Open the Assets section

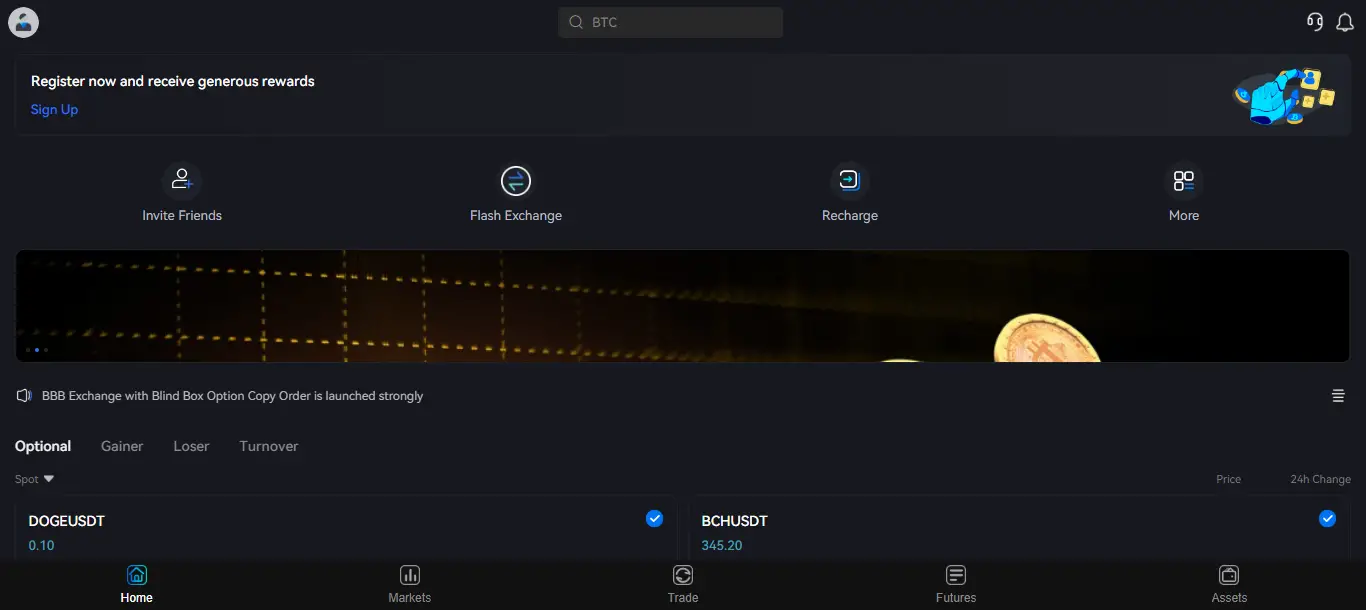1229,583
